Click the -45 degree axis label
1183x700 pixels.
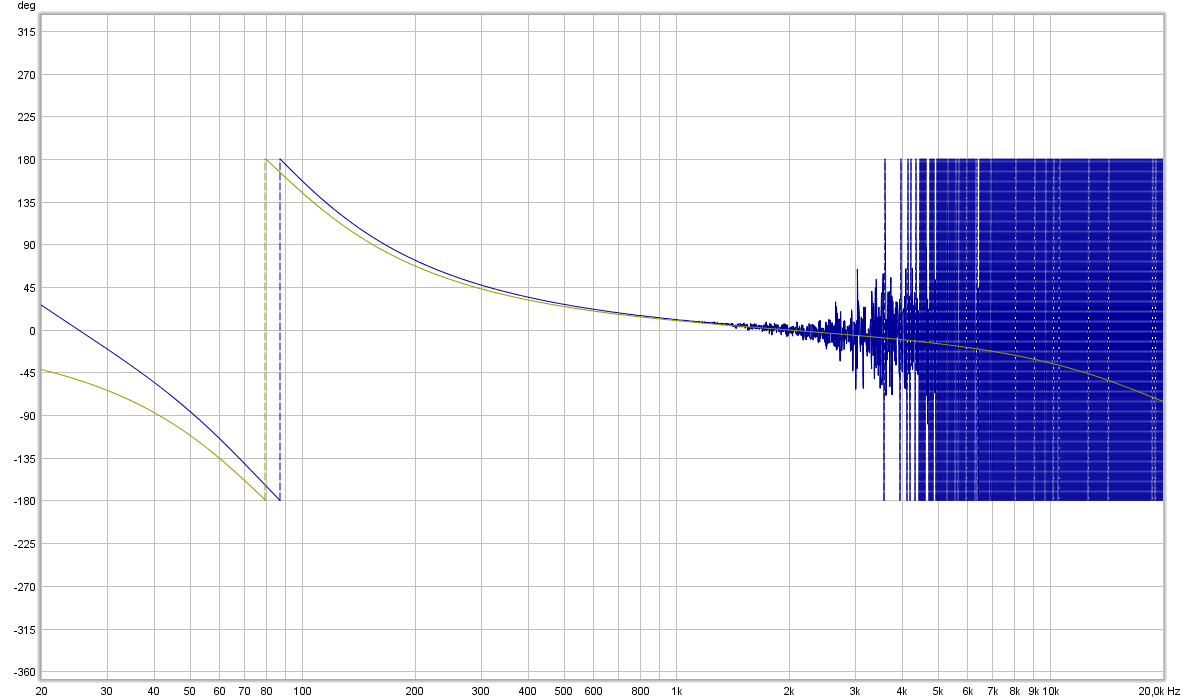click(27, 373)
